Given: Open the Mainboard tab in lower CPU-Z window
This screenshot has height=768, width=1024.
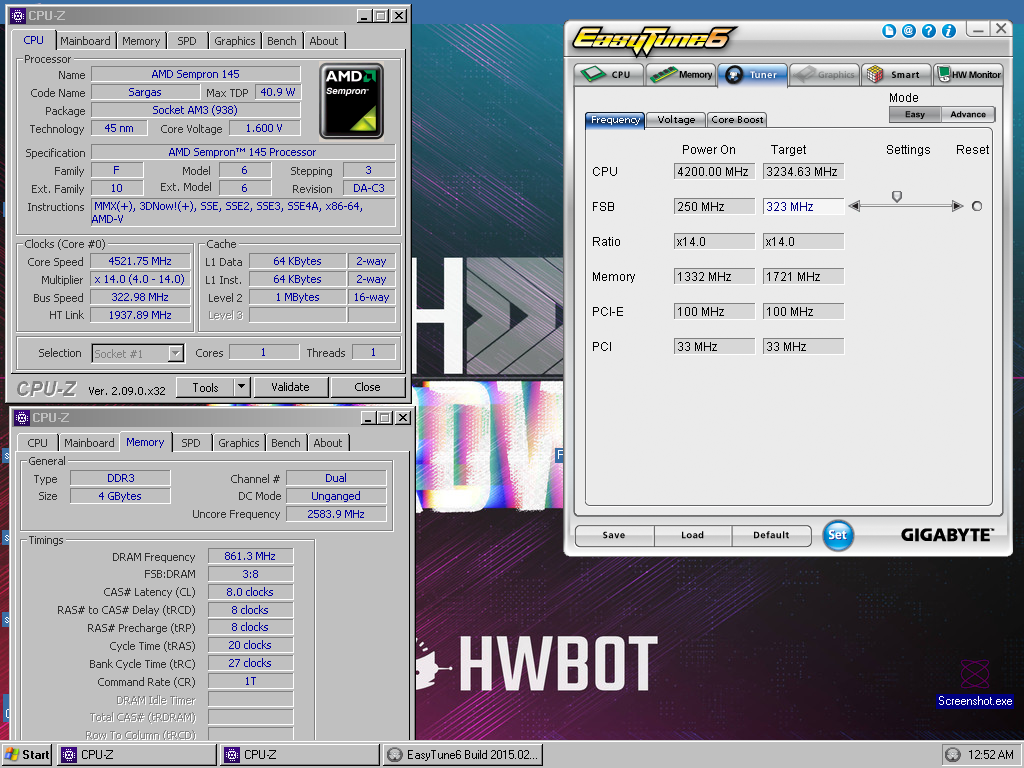Looking at the screenshot, I should 89,443.
